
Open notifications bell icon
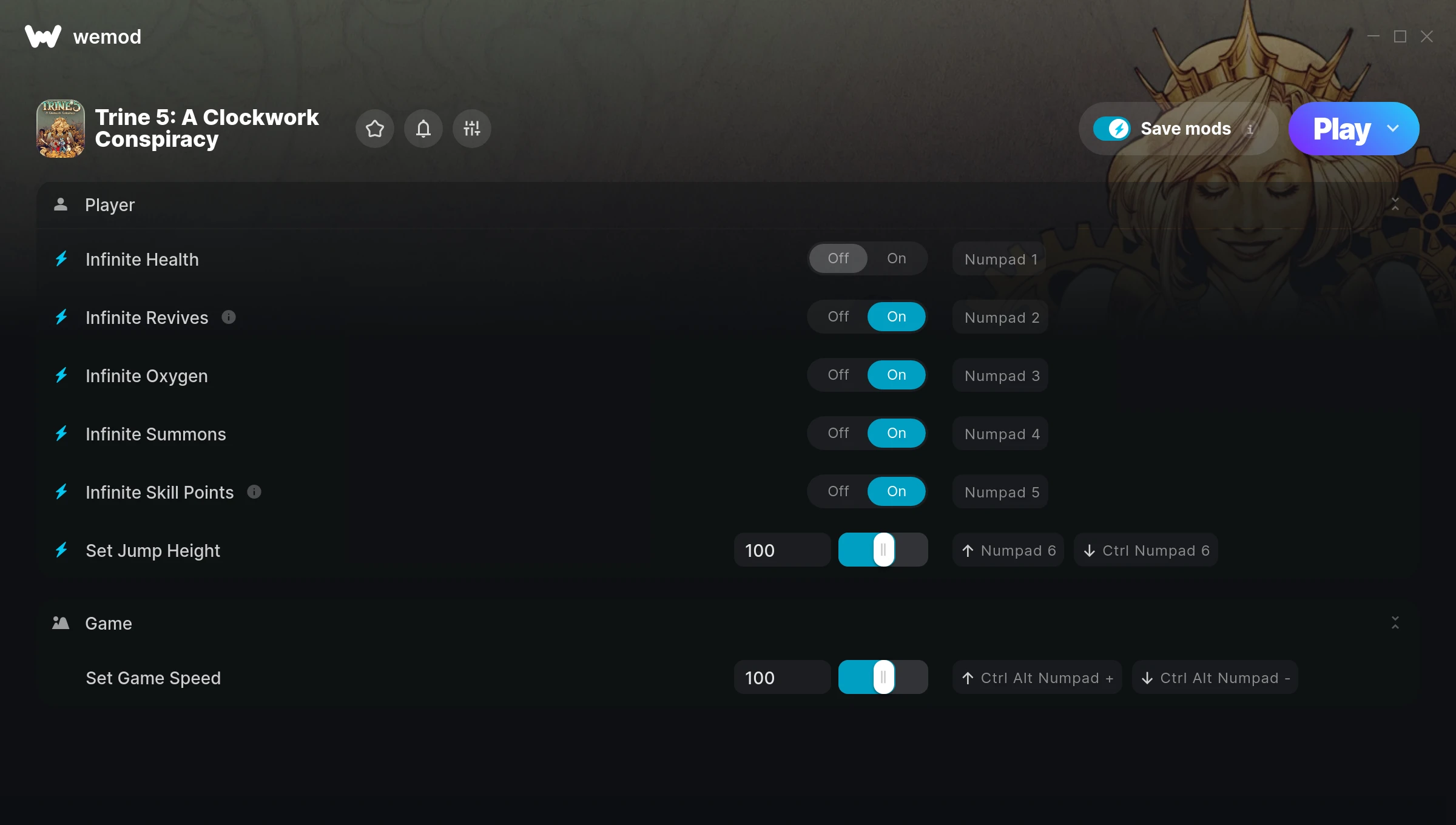point(423,129)
